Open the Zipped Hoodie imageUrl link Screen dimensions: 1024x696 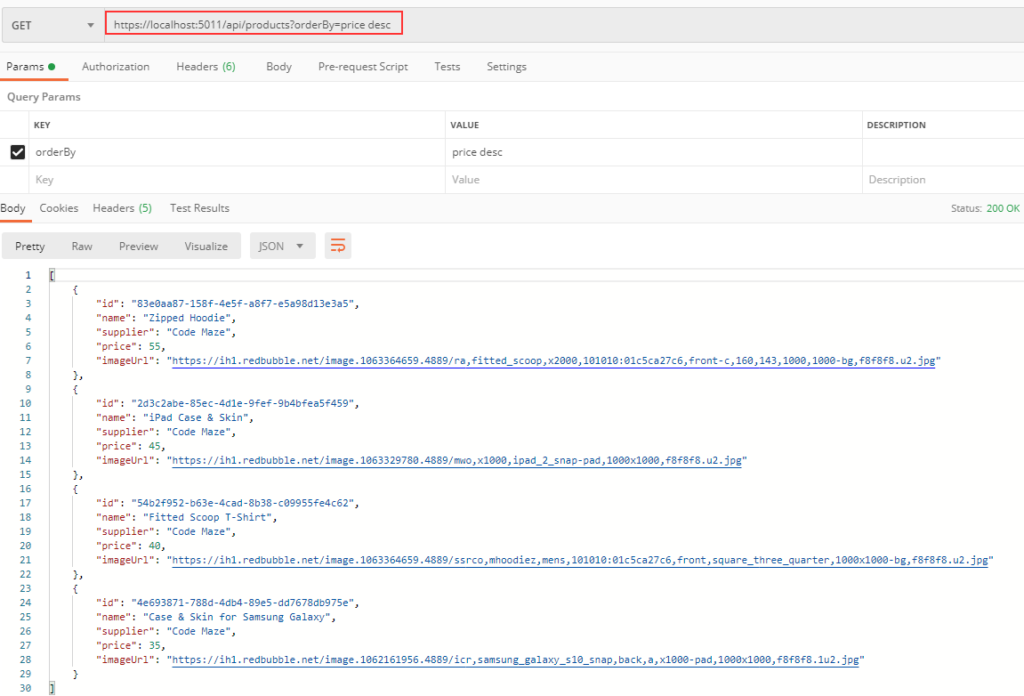click(554, 360)
